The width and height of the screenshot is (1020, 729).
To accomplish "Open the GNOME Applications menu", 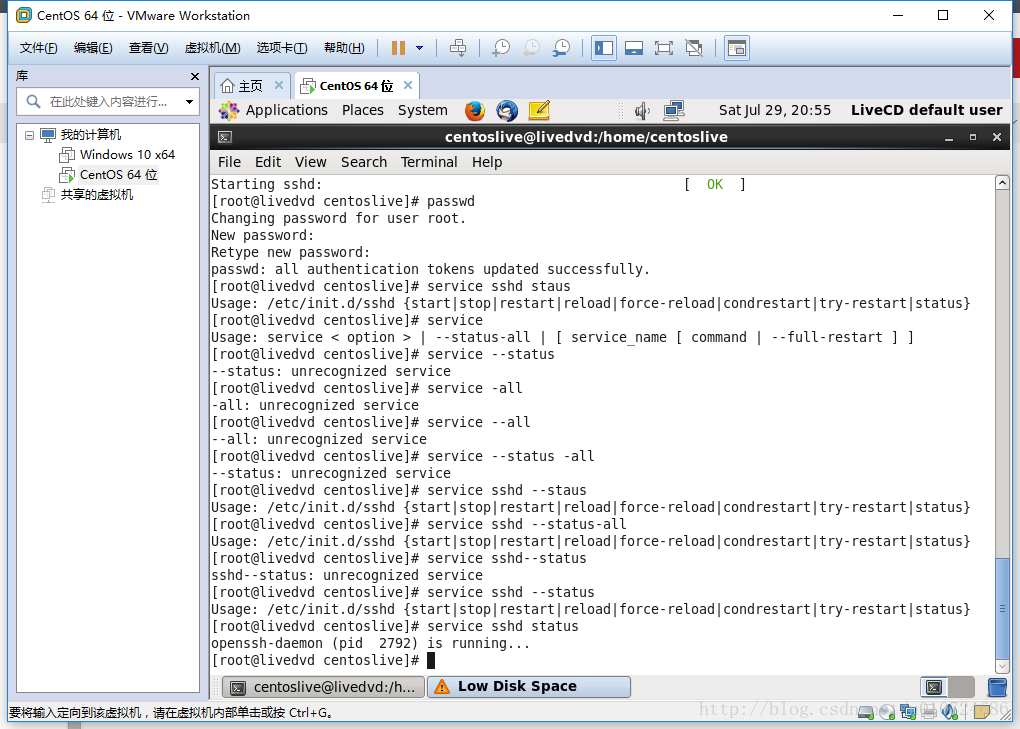I will click(286, 111).
